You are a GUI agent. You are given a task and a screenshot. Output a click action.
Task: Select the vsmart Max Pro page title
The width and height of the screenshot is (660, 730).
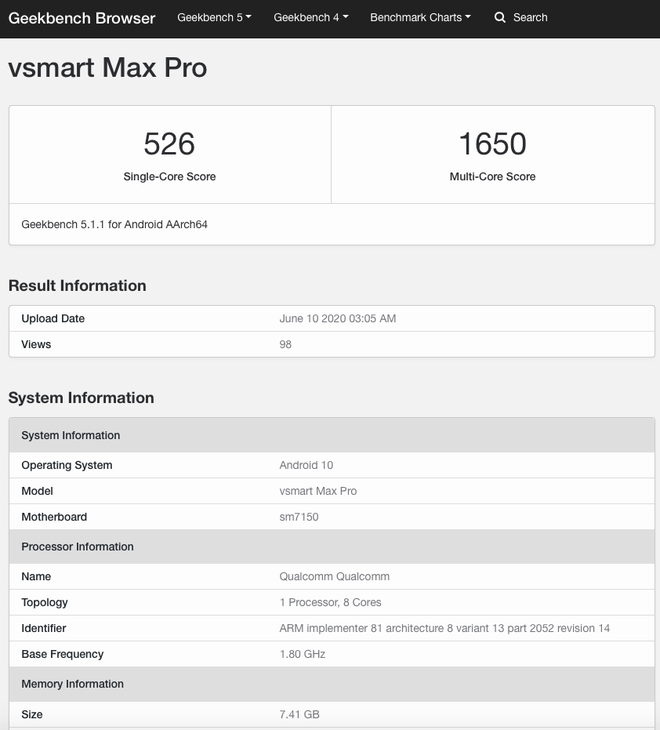pyautogui.click(x=108, y=68)
